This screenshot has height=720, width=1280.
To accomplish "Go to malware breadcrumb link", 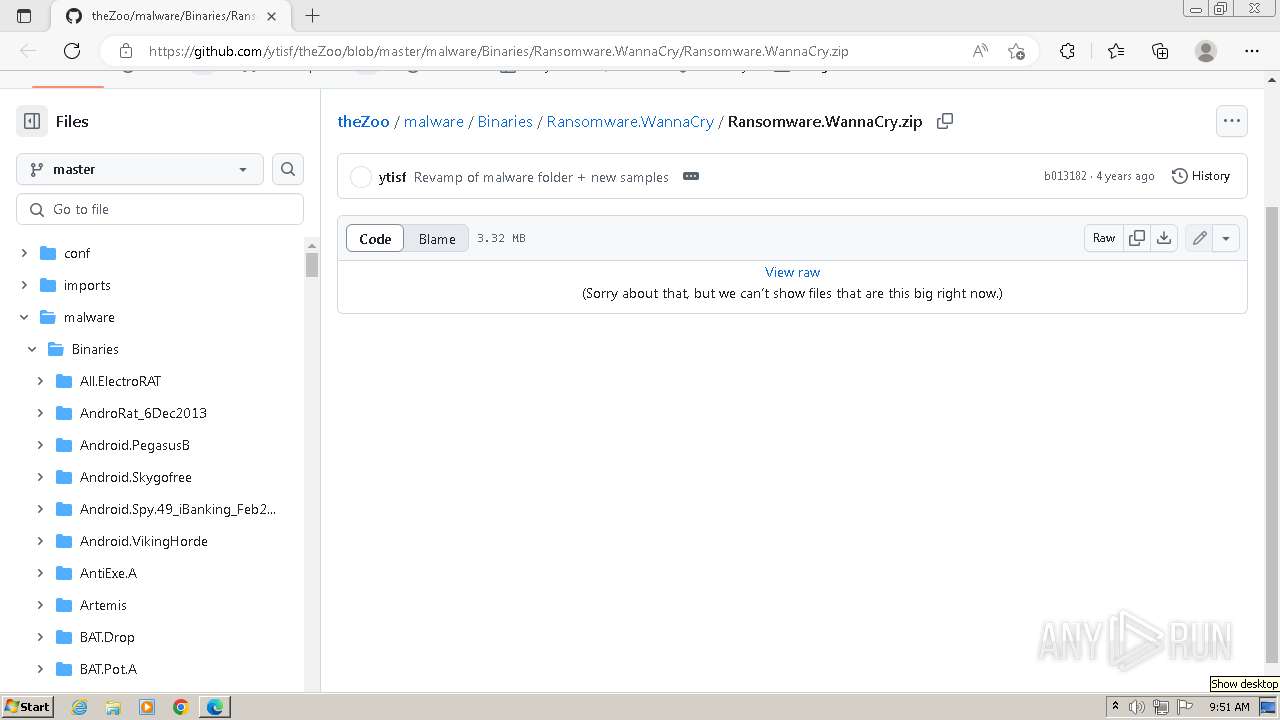I will (x=433, y=121).
